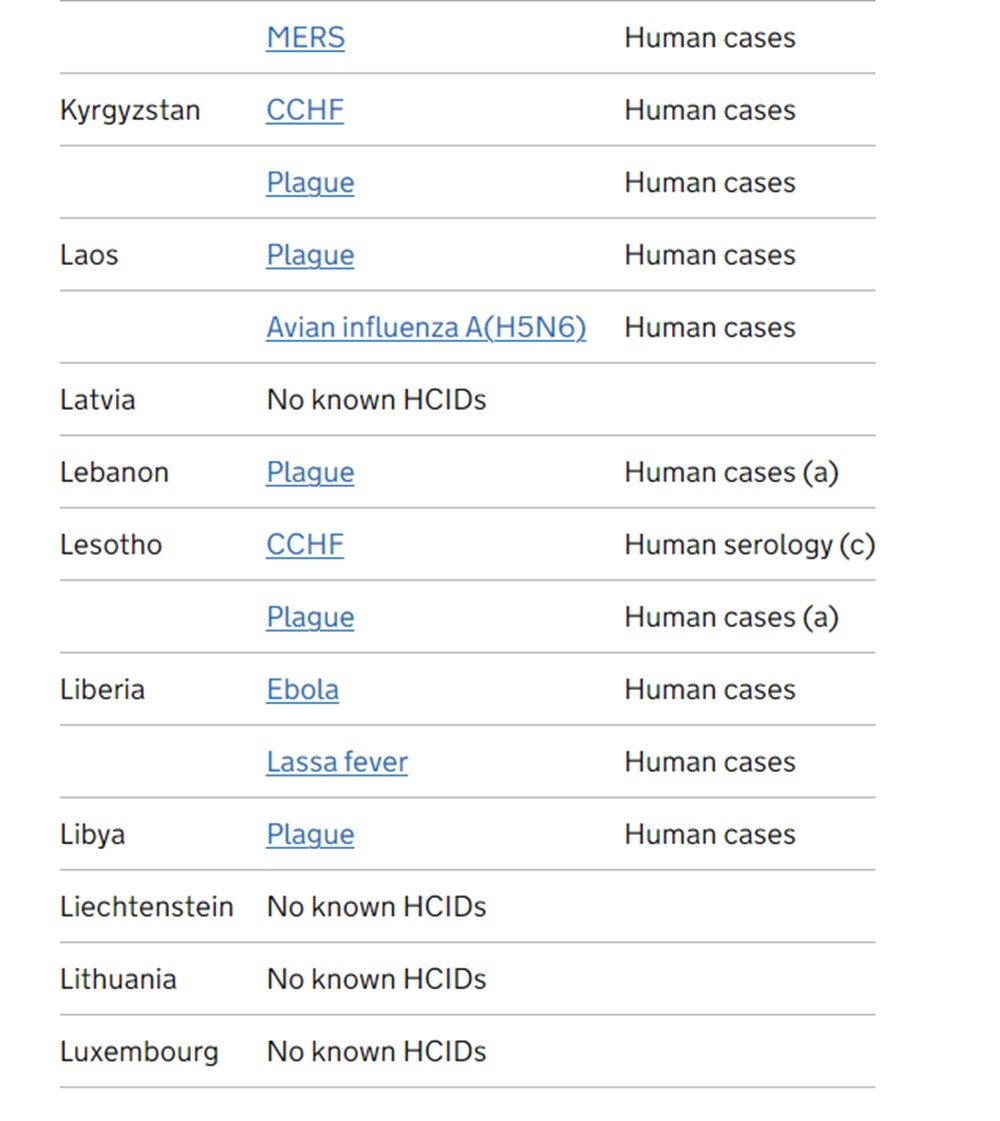This screenshot has width=1000, height=1121.
Task: Click the Liechtenstein country name
Action: [146, 907]
